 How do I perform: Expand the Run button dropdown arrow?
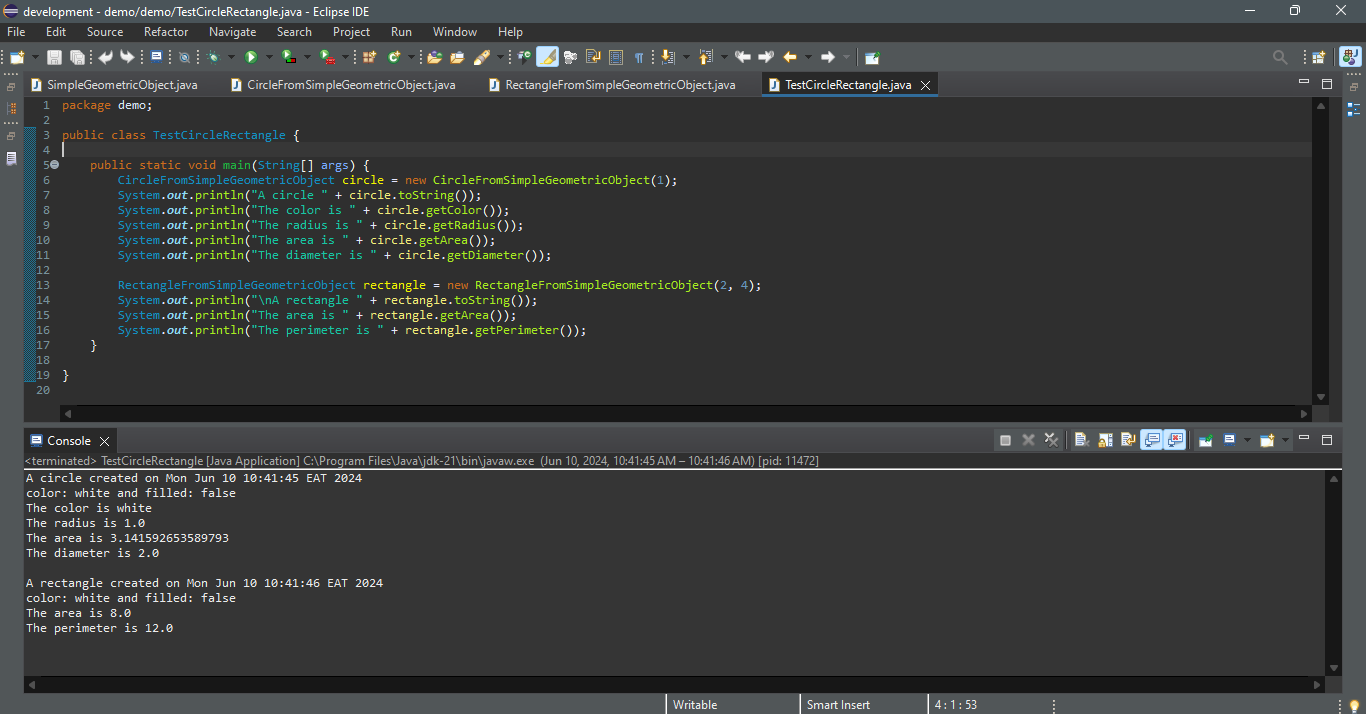coord(268,57)
